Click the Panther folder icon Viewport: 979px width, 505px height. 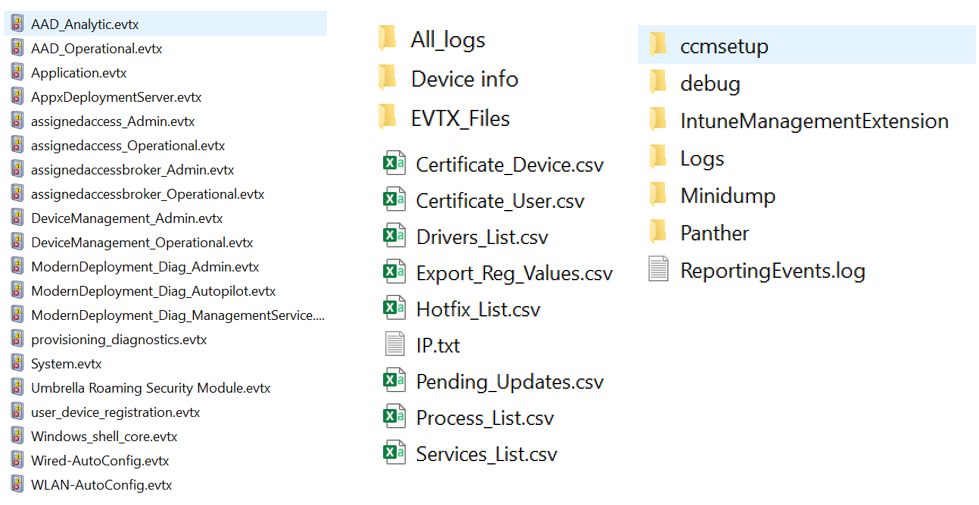click(657, 232)
